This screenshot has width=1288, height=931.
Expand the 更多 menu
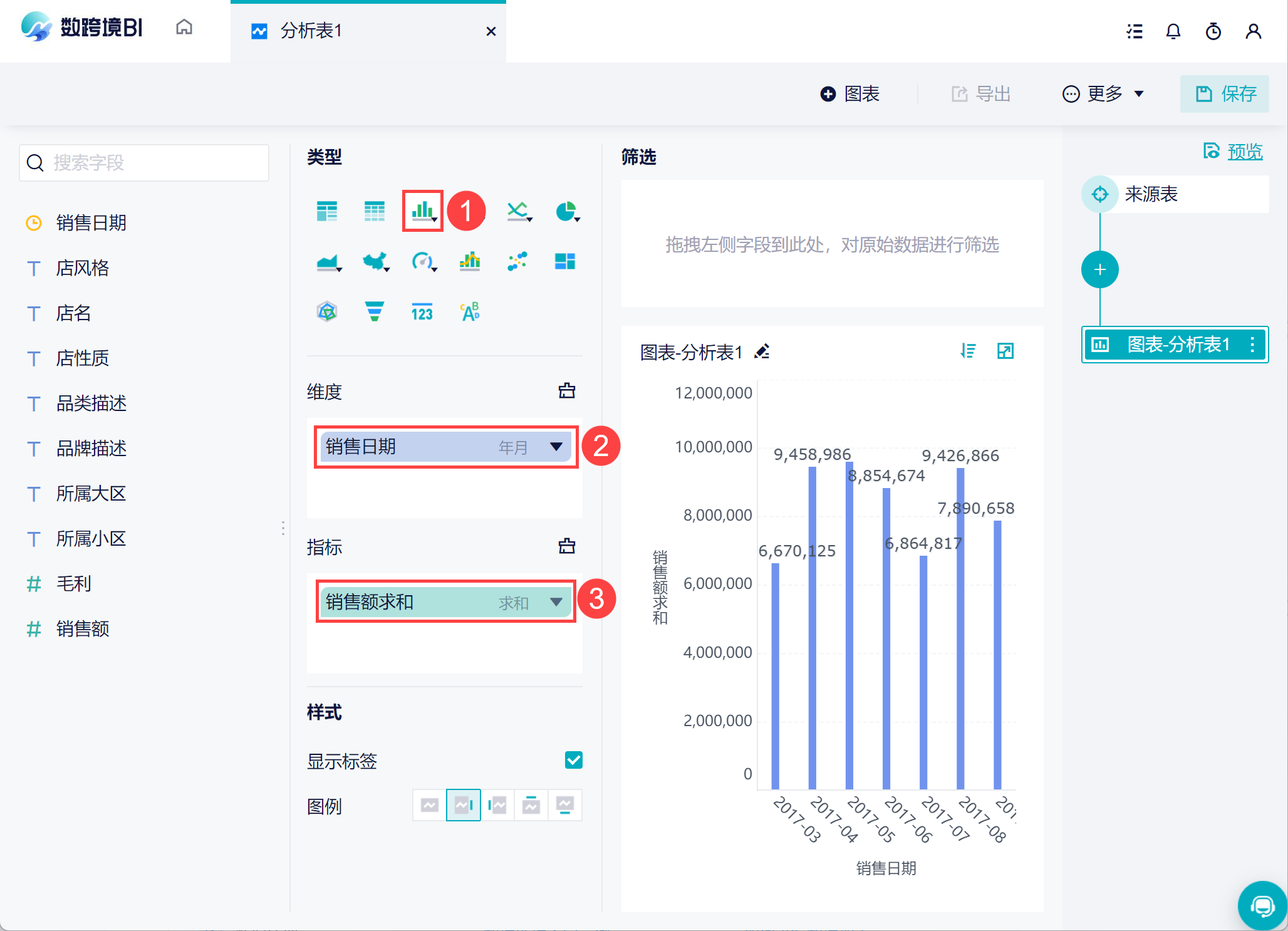coord(1104,94)
